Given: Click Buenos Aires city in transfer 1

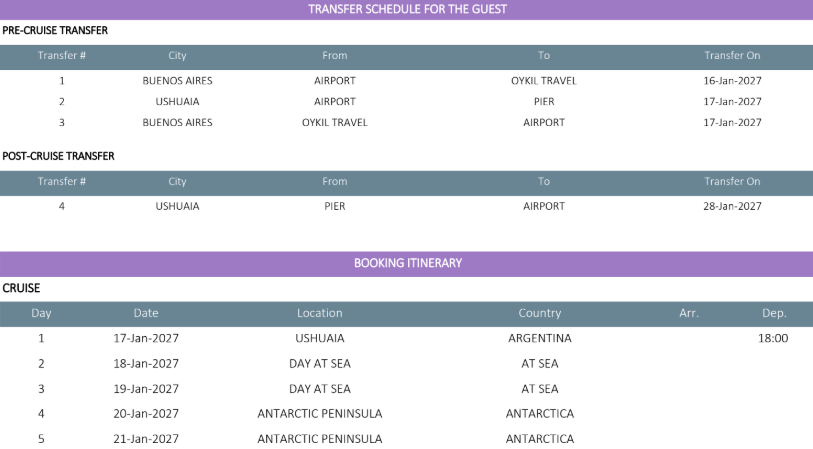Looking at the screenshot, I should (x=177, y=81).
